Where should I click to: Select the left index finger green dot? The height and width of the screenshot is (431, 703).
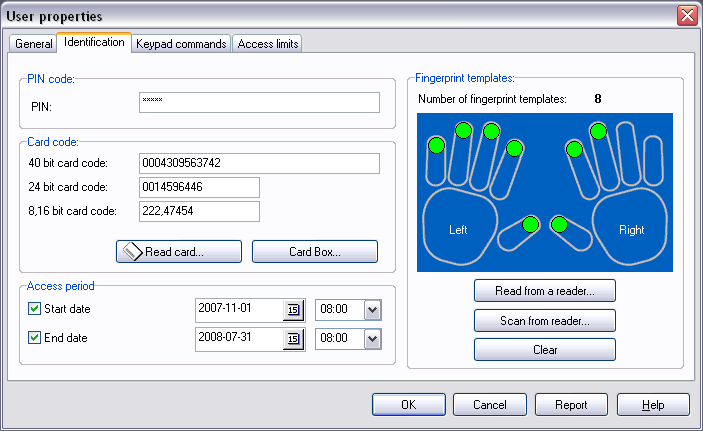pos(514,149)
